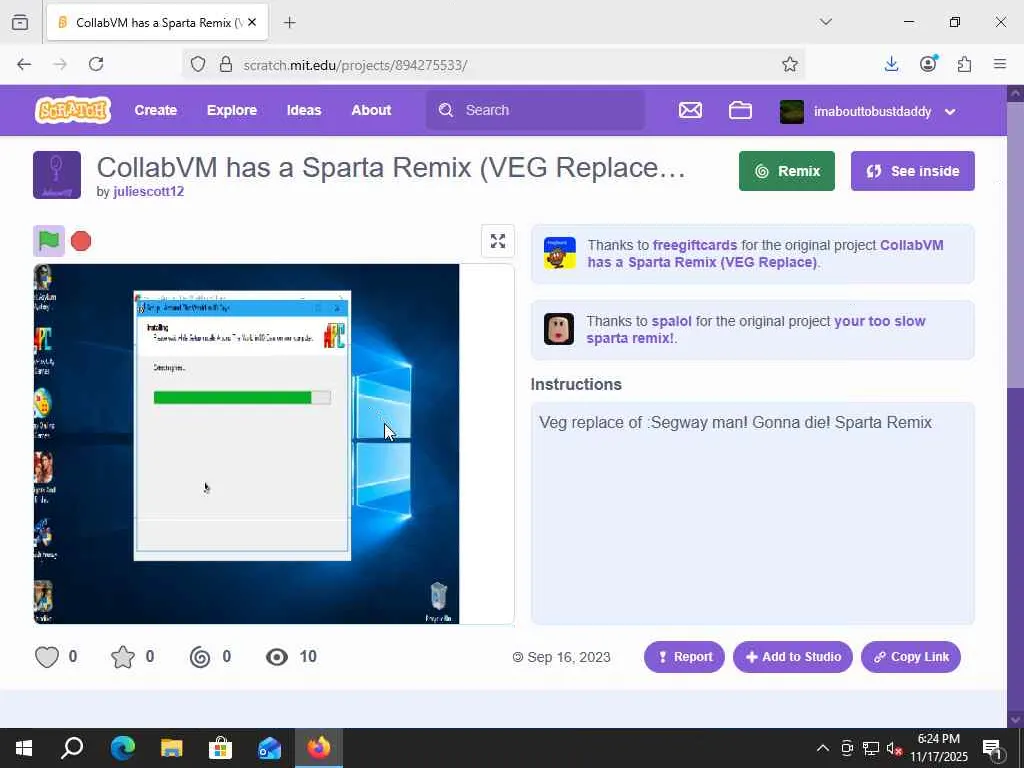Screen dimensions: 1024x768
Task: Love this project with heart icon
Action: (46, 657)
